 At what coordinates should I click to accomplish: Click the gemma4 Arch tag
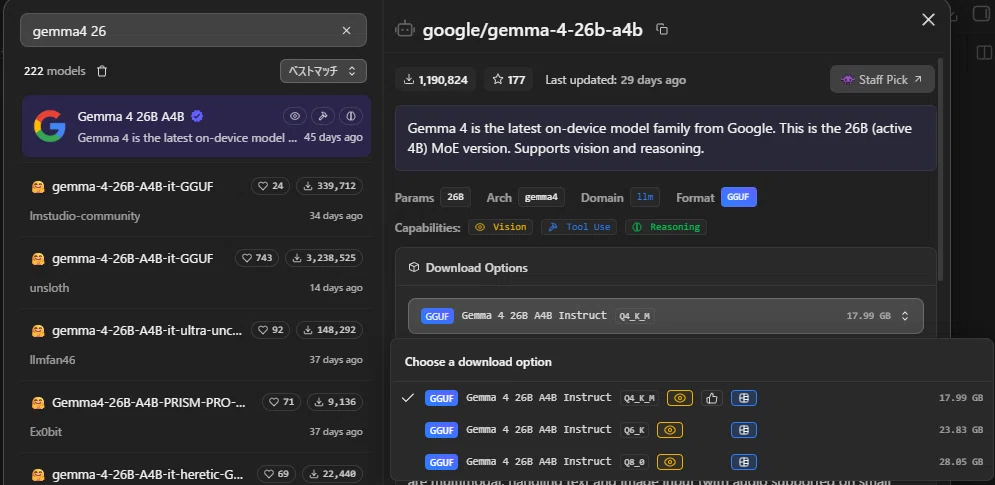click(x=541, y=197)
